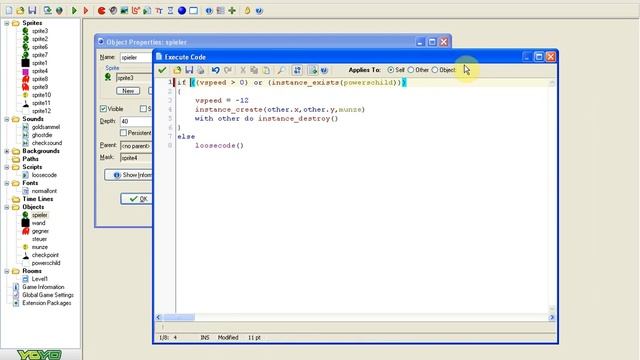Copy selected code text
640x360 pixels.
point(254,70)
